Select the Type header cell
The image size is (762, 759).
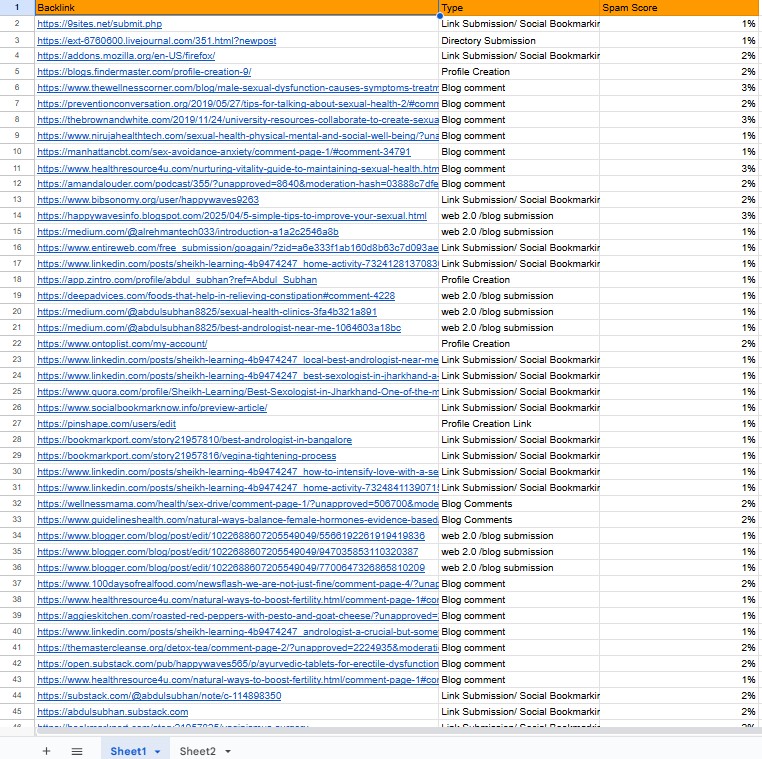pyautogui.click(x=518, y=7)
